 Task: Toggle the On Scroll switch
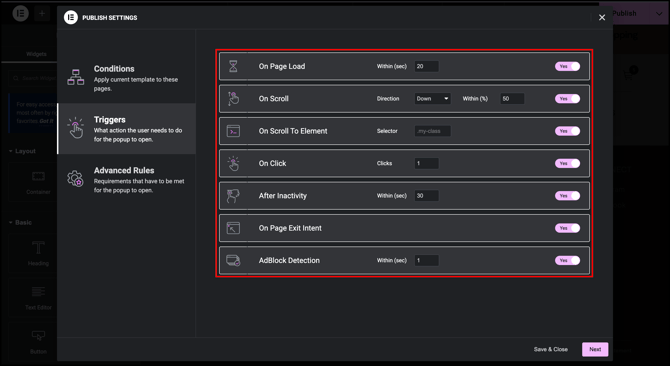(x=567, y=99)
